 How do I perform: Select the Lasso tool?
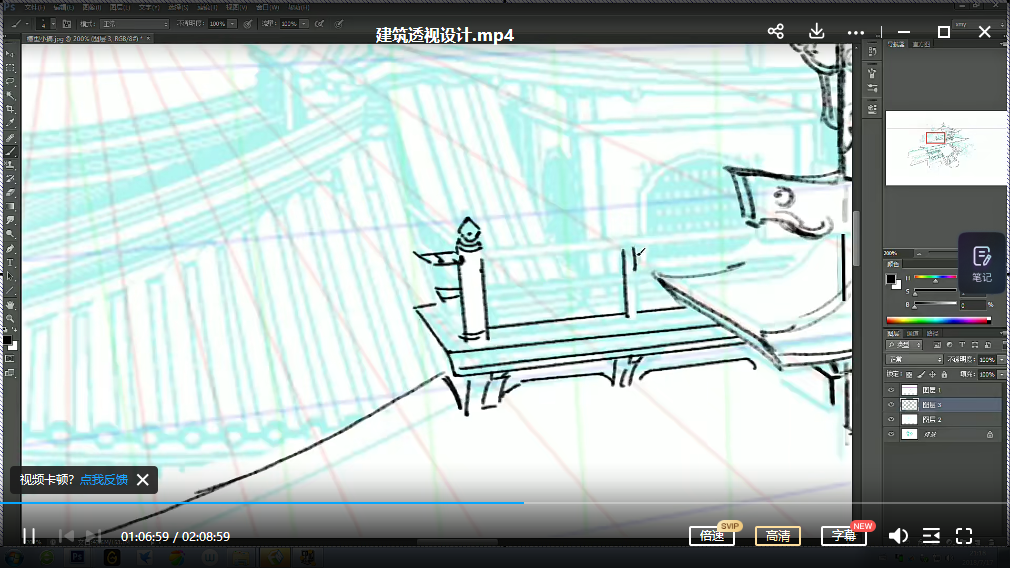pyautogui.click(x=10, y=82)
